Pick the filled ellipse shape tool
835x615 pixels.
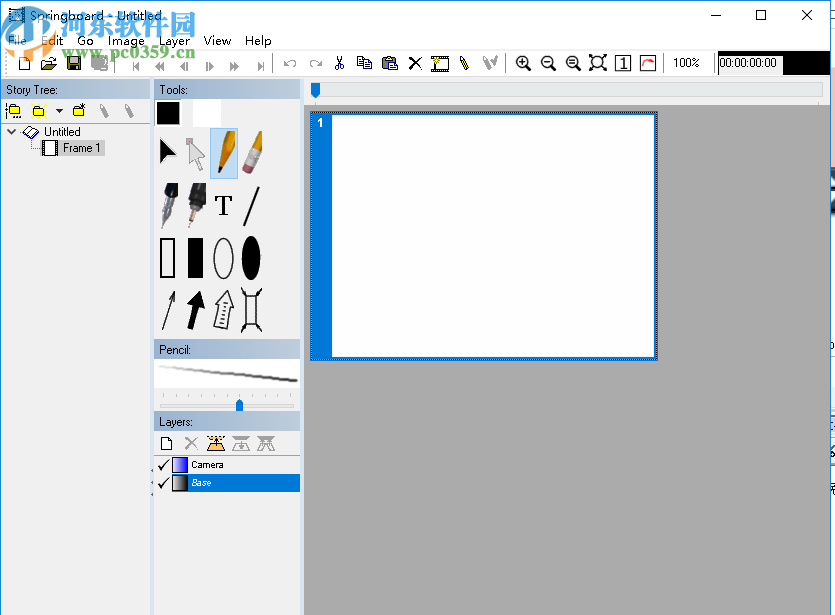(251, 258)
